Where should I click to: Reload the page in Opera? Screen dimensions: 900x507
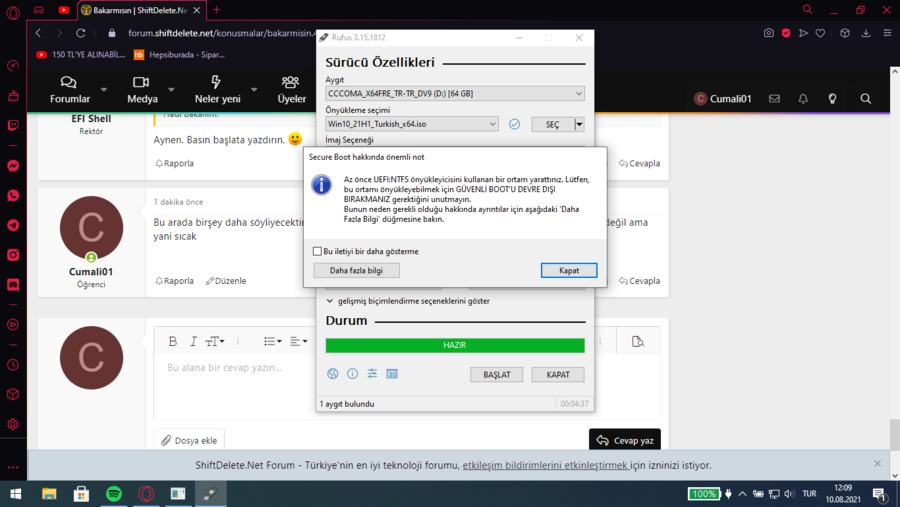(x=80, y=33)
